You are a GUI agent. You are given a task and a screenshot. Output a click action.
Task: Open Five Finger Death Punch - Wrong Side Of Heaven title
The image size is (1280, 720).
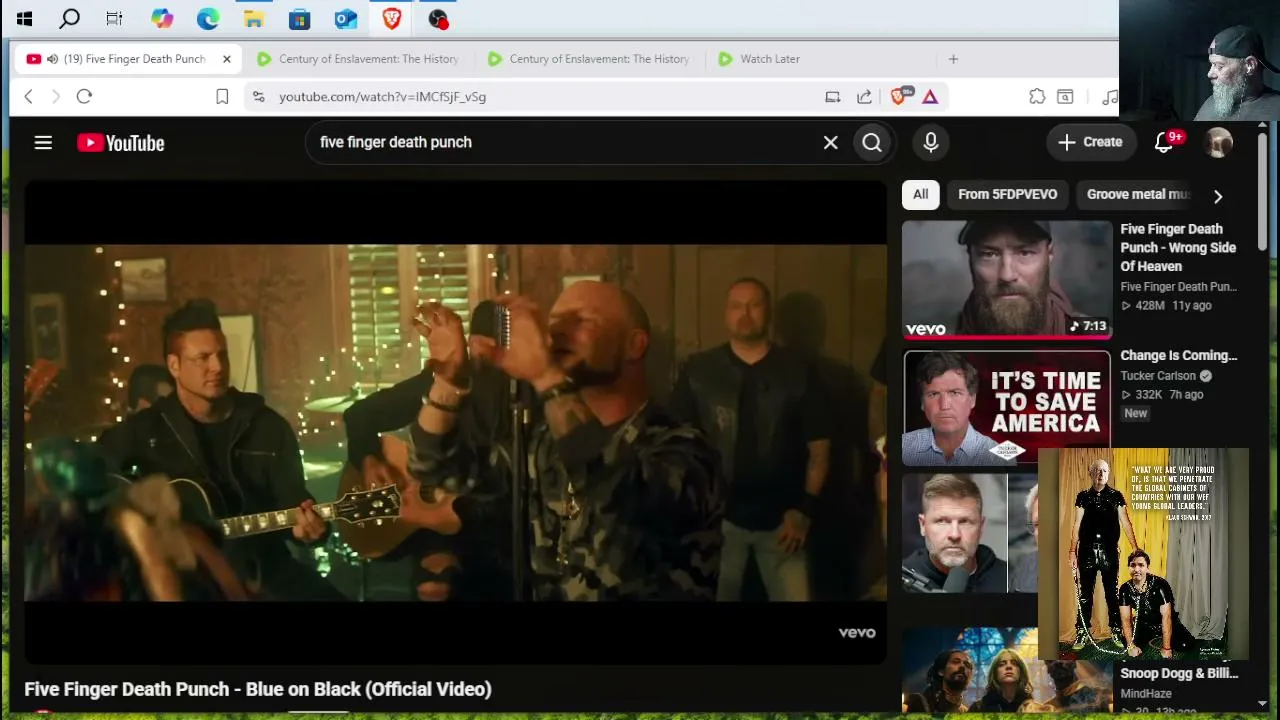tap(1178, 247)
